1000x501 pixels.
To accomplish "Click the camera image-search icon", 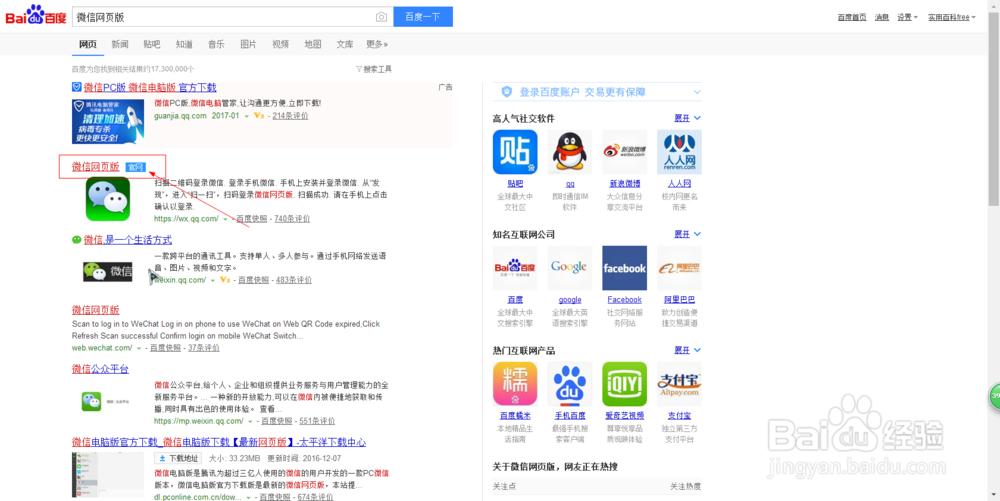I will pos(381,17).
